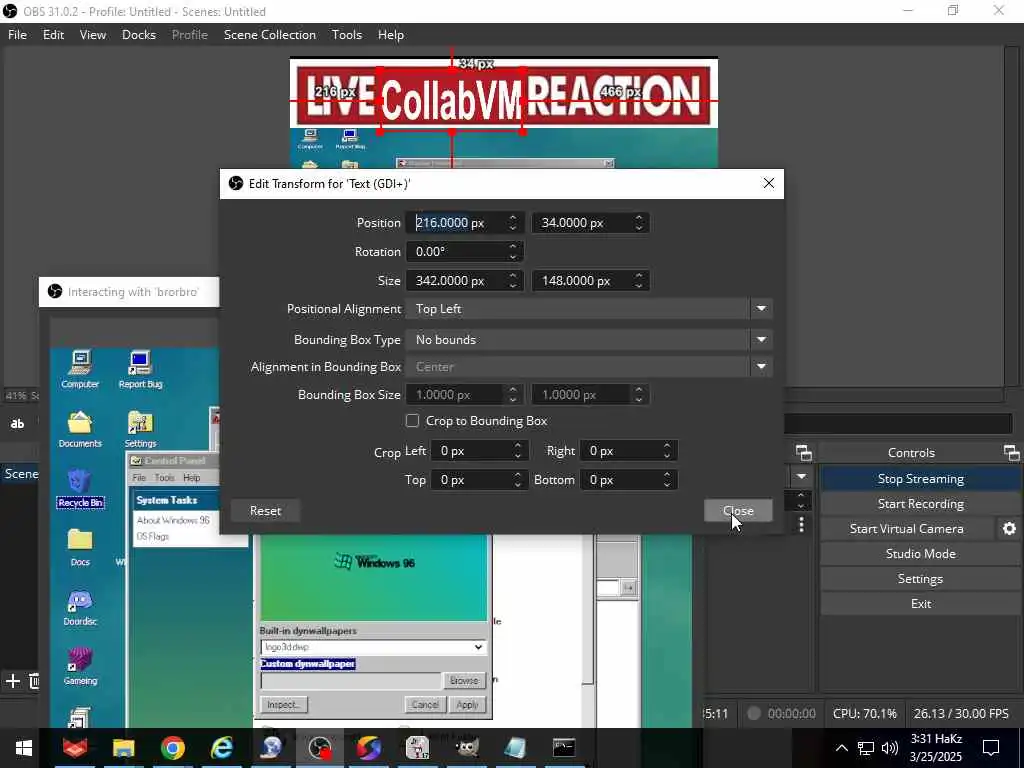1024x768 pixels.
Task: Select Recycle Bin icon in Interact window
Action: pyautogui.click(x=80, y=488)
